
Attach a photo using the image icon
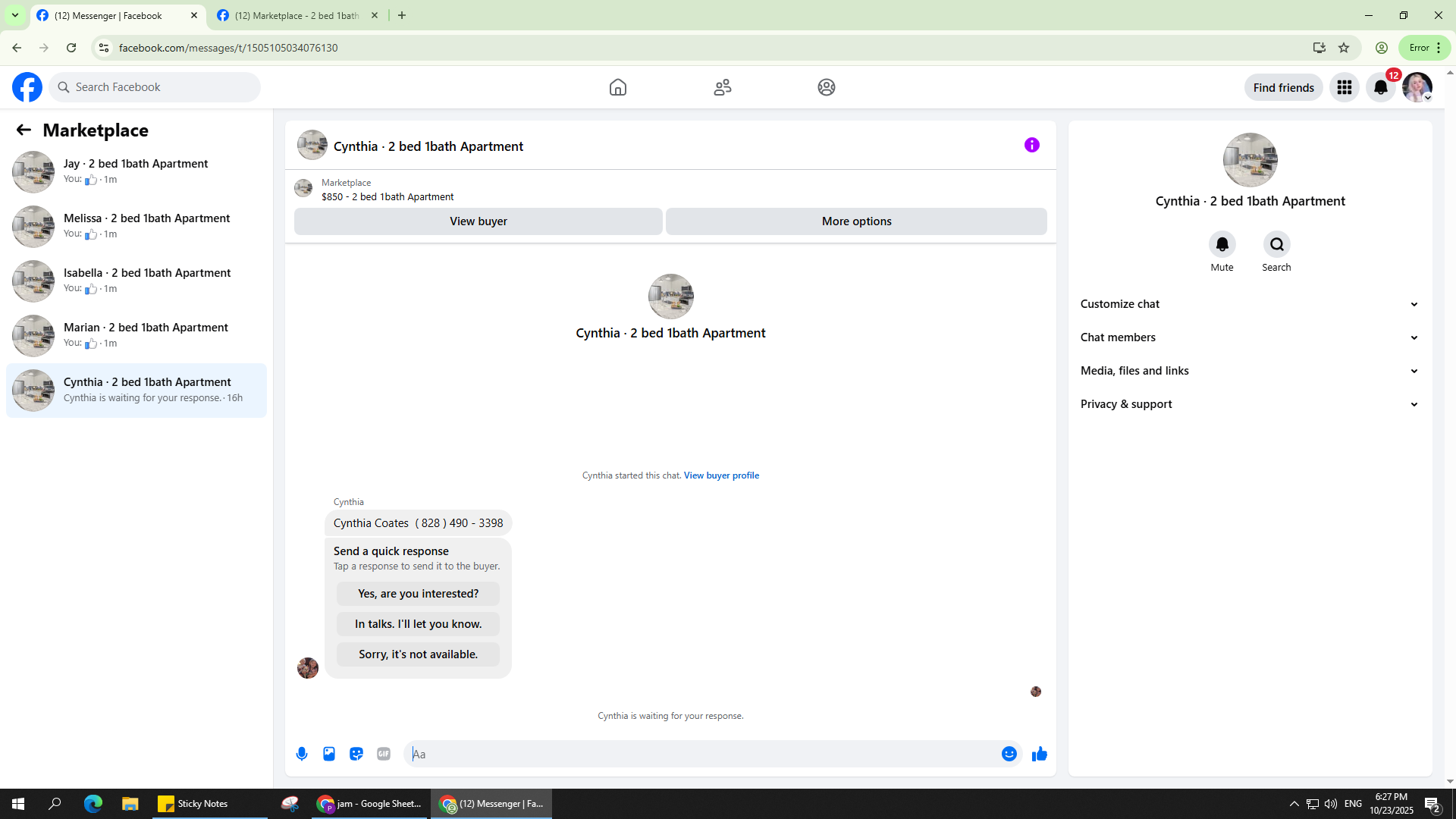point(329,754)
